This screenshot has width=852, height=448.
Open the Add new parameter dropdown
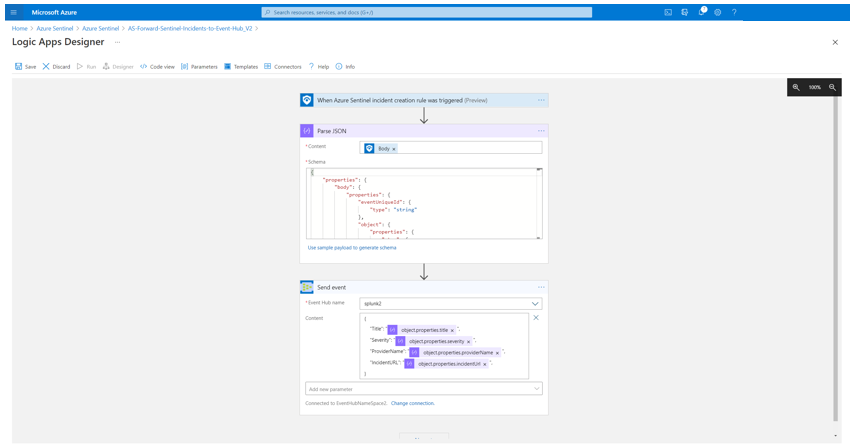(x=536, y=388)
